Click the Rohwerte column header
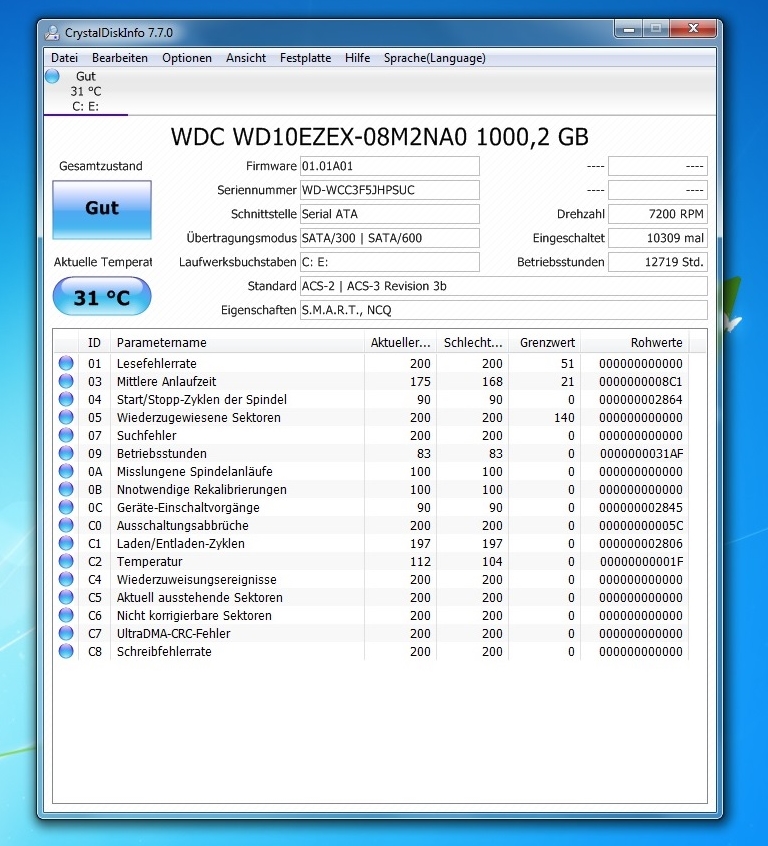This screenshot has width=768, height=846. [x=635, y=343]
